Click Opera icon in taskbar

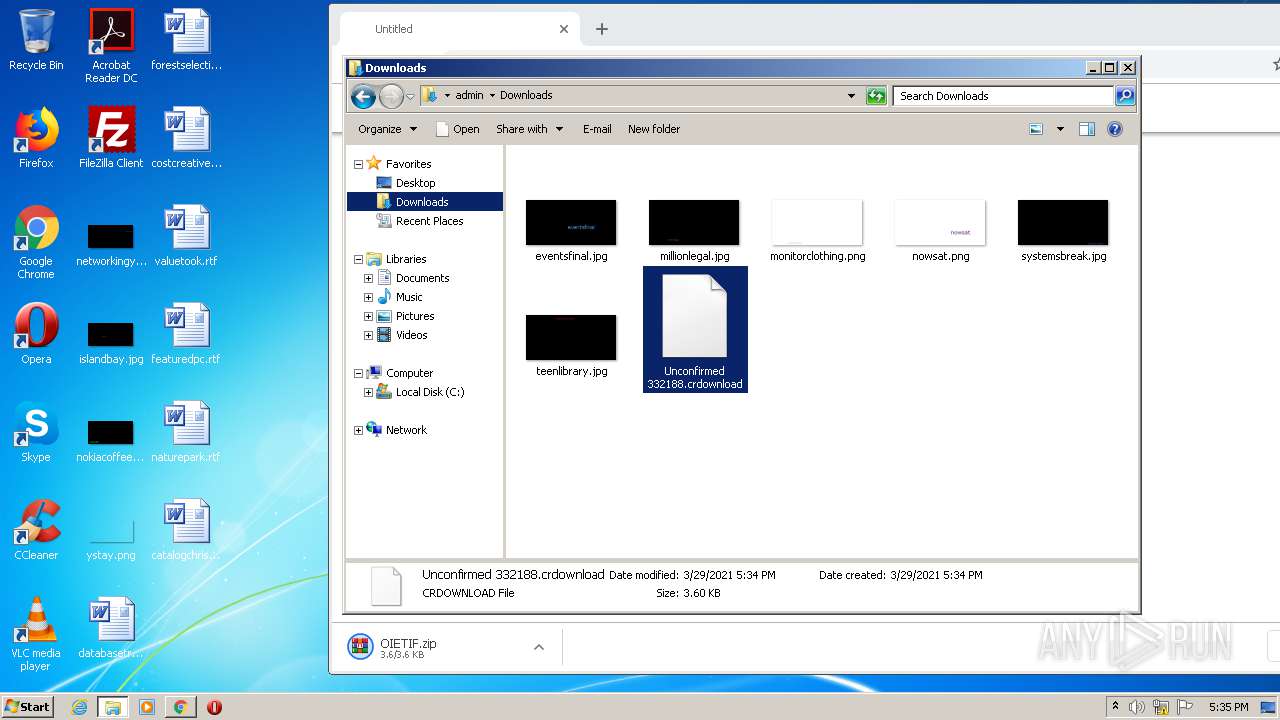[214, 707]
